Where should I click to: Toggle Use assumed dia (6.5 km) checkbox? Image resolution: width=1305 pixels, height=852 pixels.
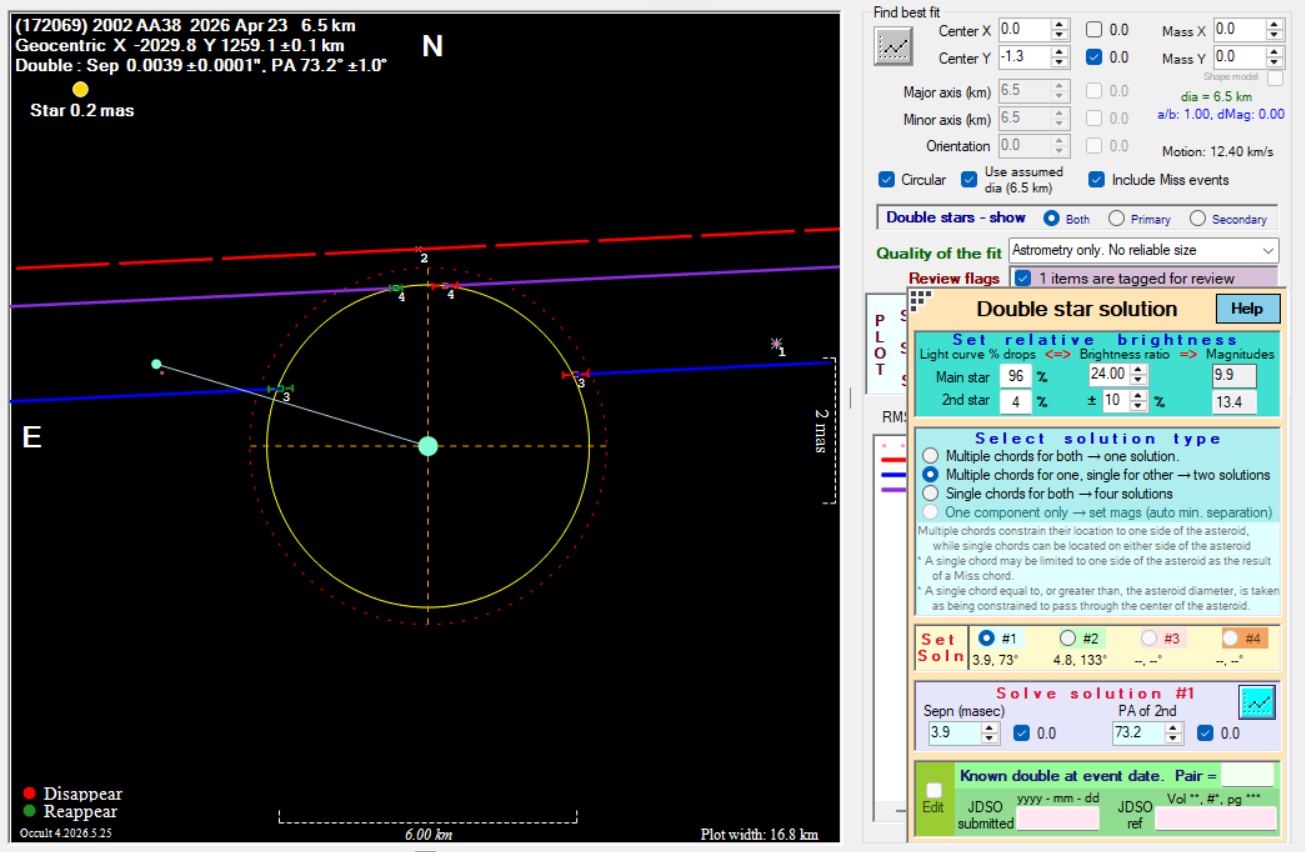pos(968,180)
